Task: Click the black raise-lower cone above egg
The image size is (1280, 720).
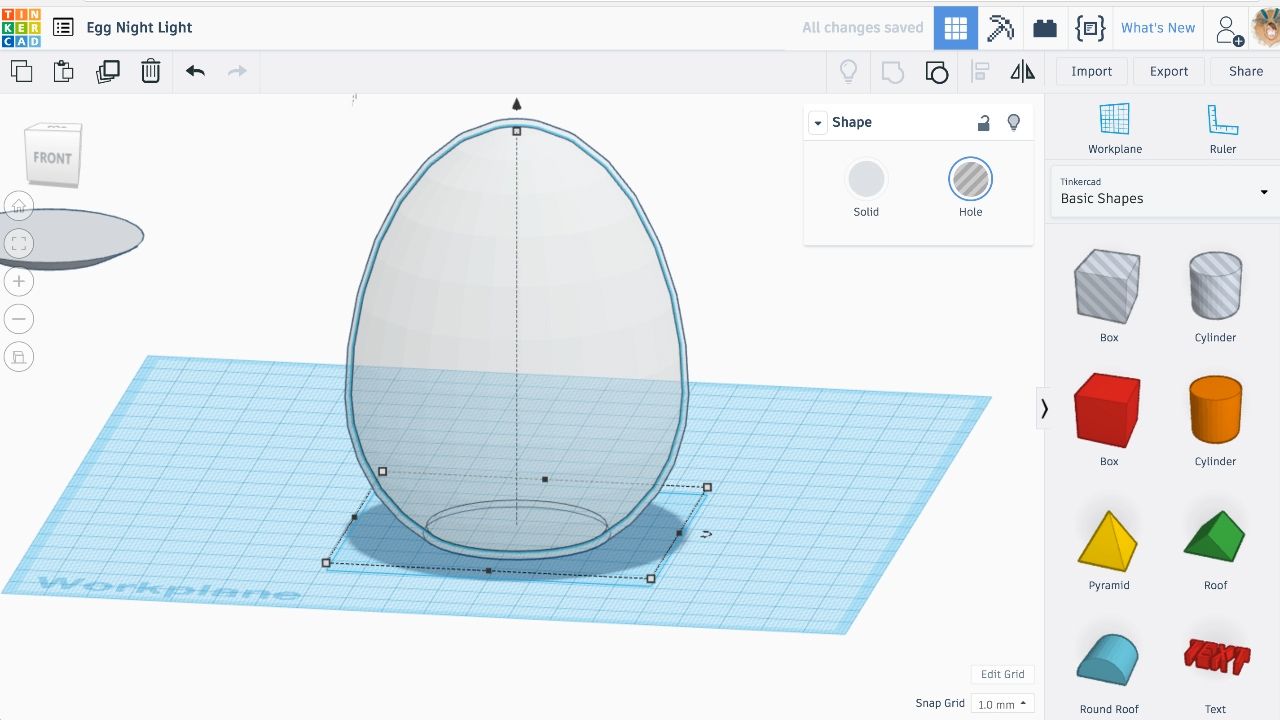Action: click(x=517, y=104)
